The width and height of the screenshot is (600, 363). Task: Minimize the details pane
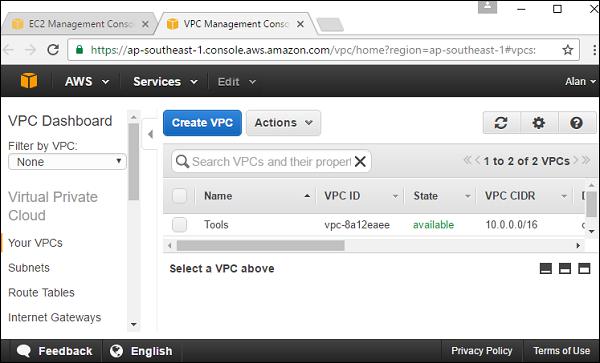[x=546, y=269]
